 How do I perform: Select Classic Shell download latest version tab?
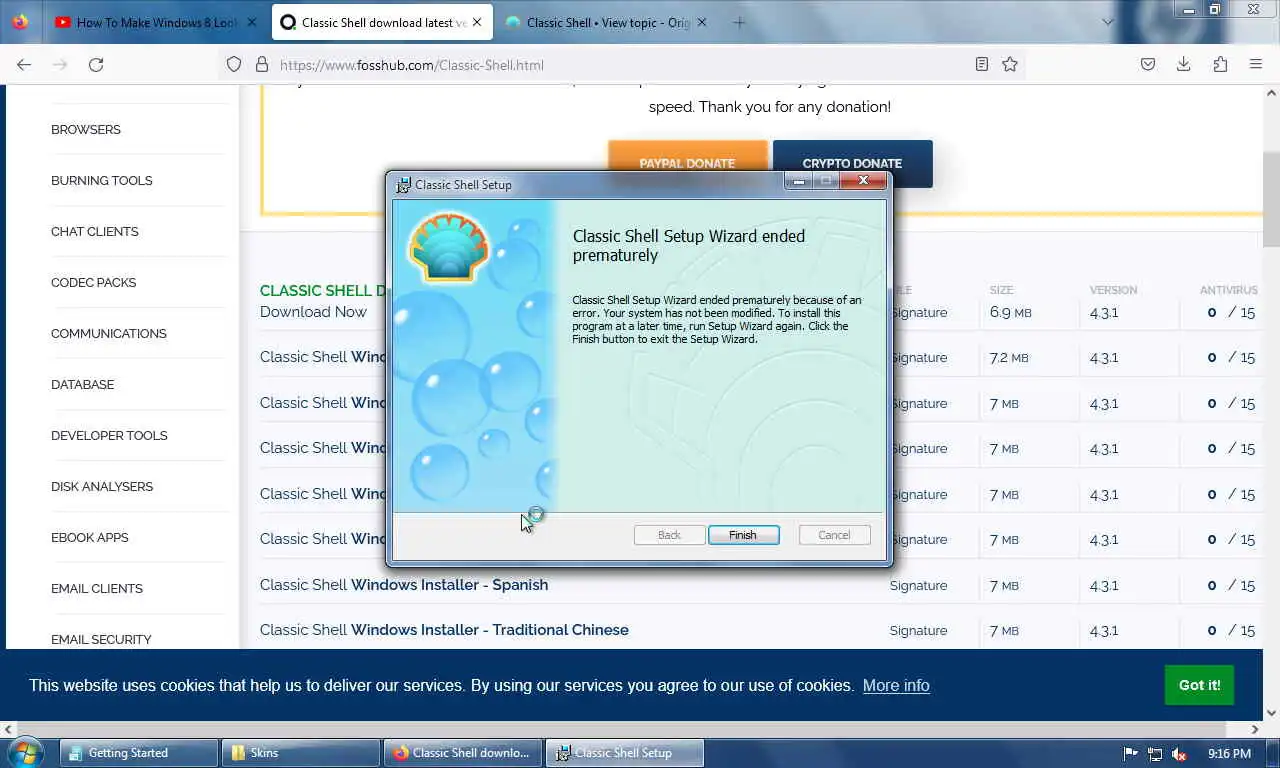coord(384,22)
